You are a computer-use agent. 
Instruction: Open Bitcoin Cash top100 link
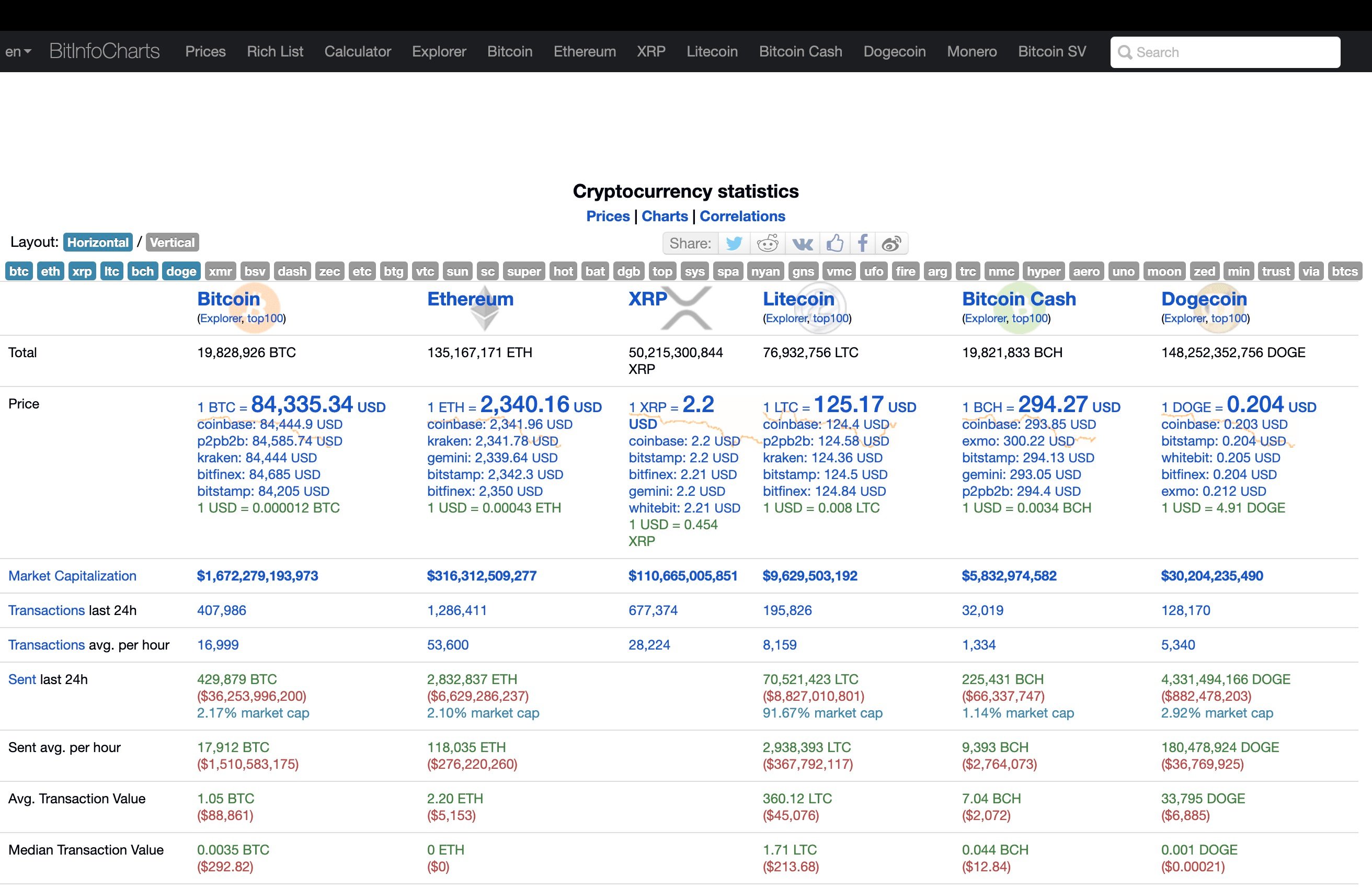(1030, 319)
